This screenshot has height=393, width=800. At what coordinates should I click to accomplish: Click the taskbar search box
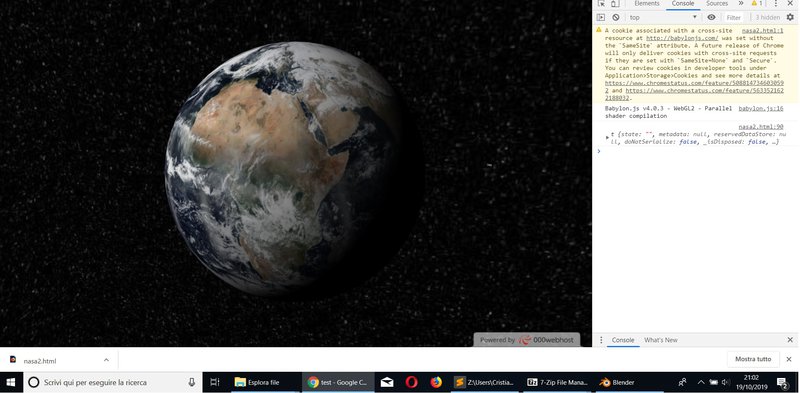112,382
